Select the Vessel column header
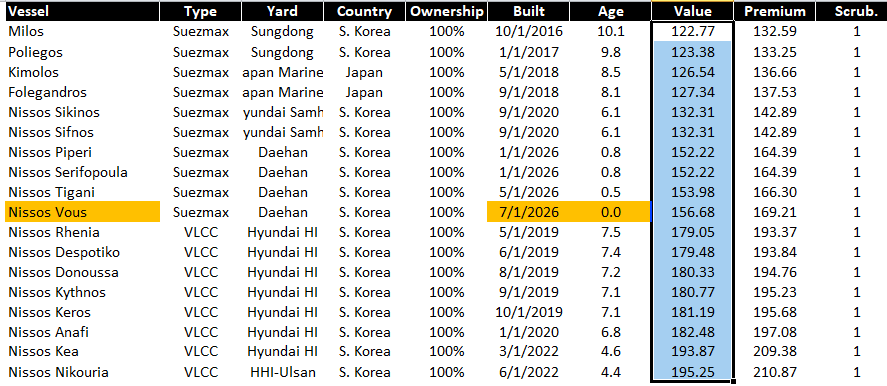Screen dimensions: 887x386 (x=83, y=11)
